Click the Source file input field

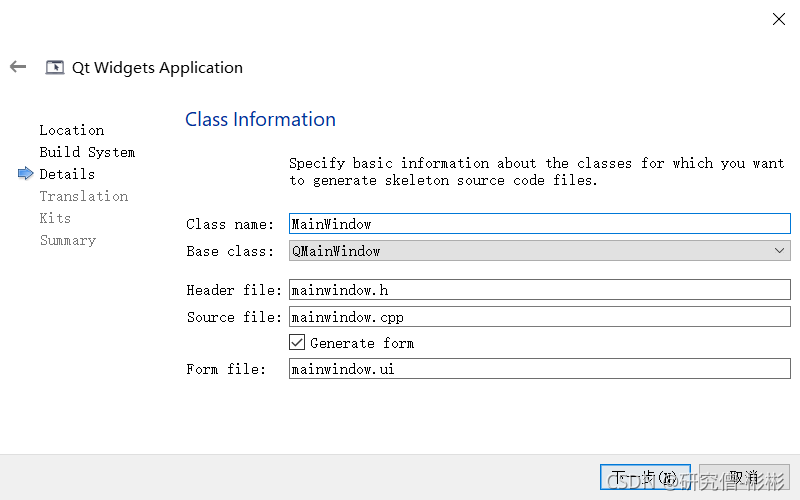coord(539,317)
